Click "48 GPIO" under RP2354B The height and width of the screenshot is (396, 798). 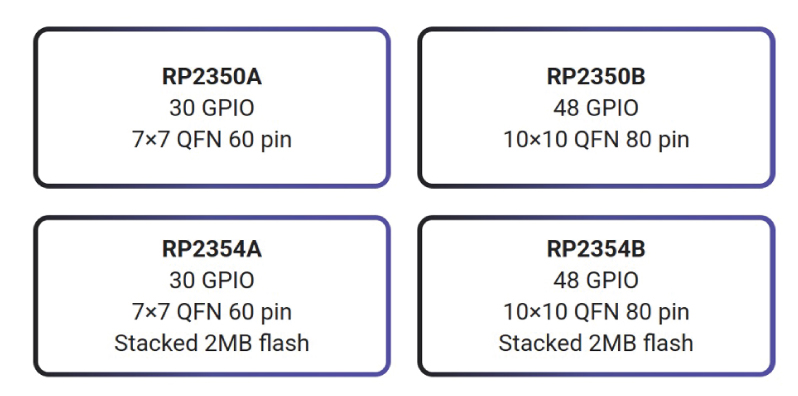pyautogui.click(x=596, y=280)
